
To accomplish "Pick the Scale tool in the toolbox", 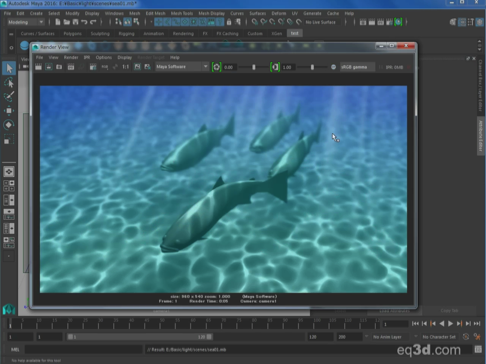I will (x=9, y=139).
